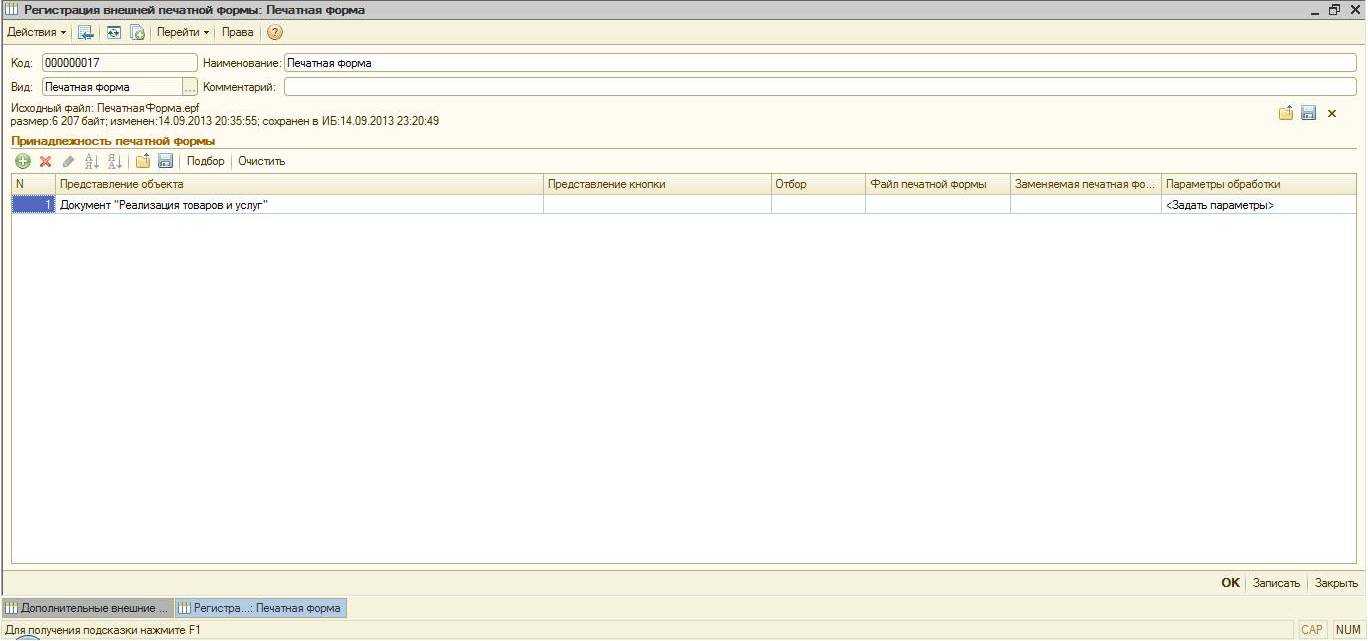Clear source file with the X icon
The image size is (1368, 641).
click(1332, 114)
